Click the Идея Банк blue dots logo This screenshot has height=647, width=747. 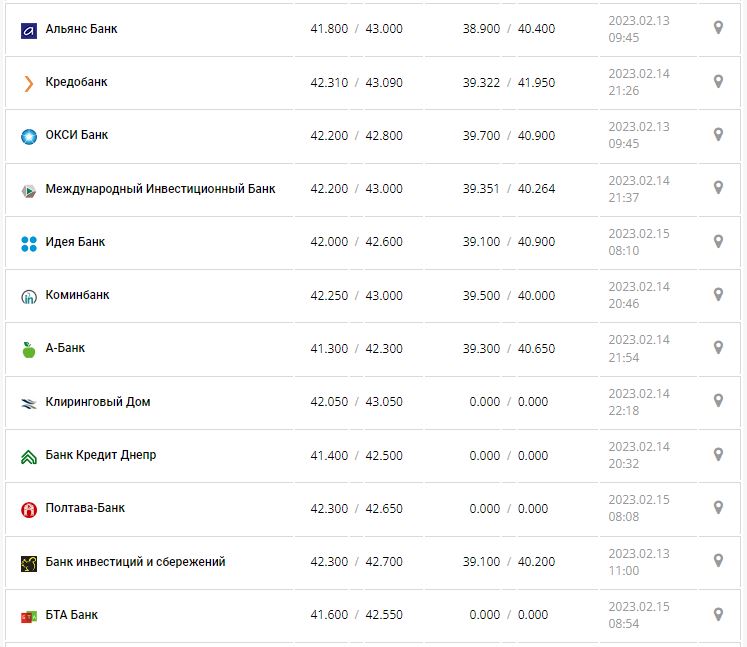click(x=28, y=243)
